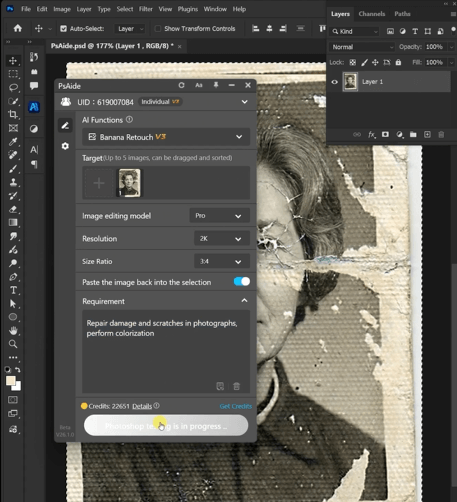Image resolution: width=457 pixels, height=502 pixels.
Task: Expand the UID account chevron
Action: (x=244, y=102)
